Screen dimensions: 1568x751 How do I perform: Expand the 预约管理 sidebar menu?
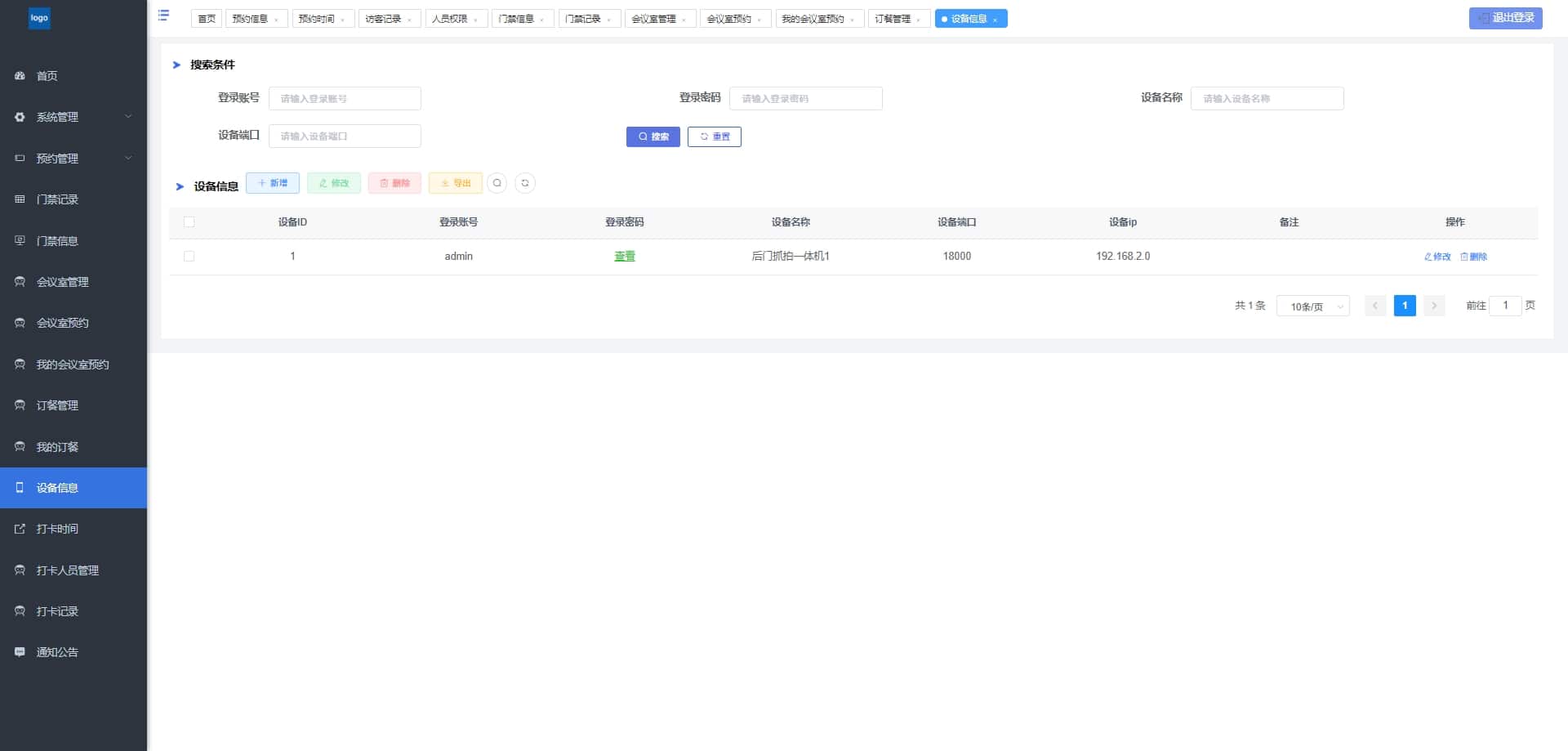(73, 159)
